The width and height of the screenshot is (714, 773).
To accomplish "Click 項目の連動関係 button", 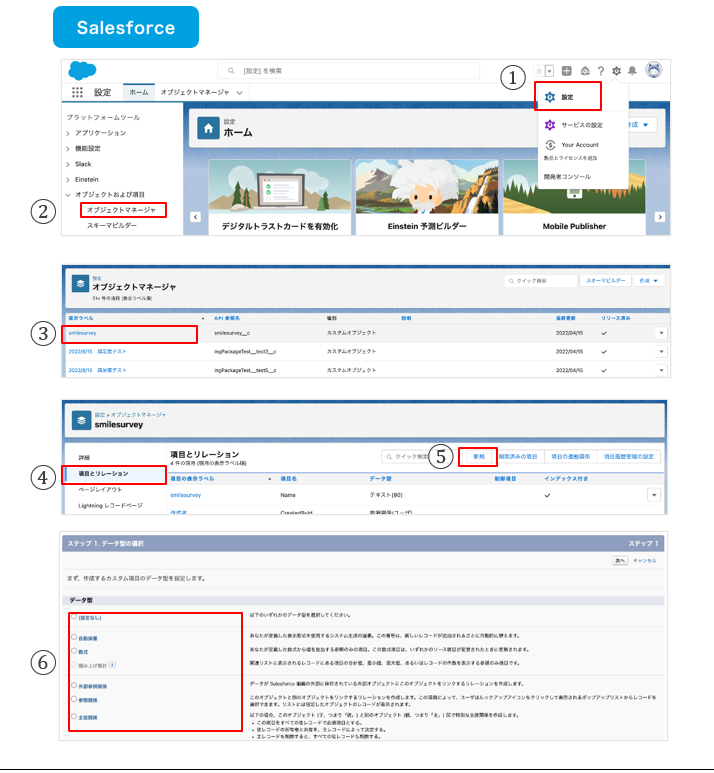I will coord(570,457).
